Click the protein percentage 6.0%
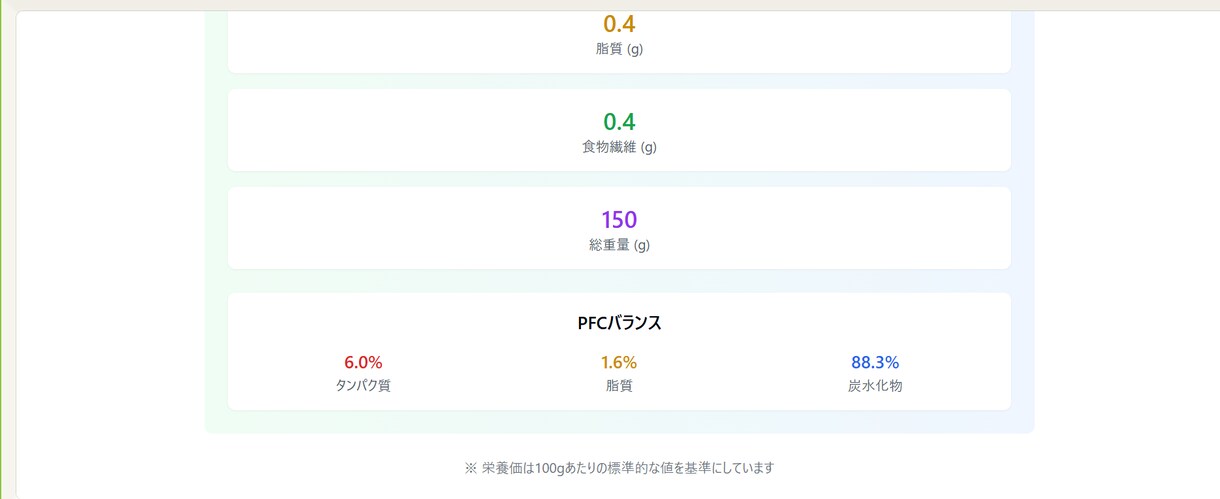Screen dimensions: 1220x499 pyautogui.click(x=363, y=362)
